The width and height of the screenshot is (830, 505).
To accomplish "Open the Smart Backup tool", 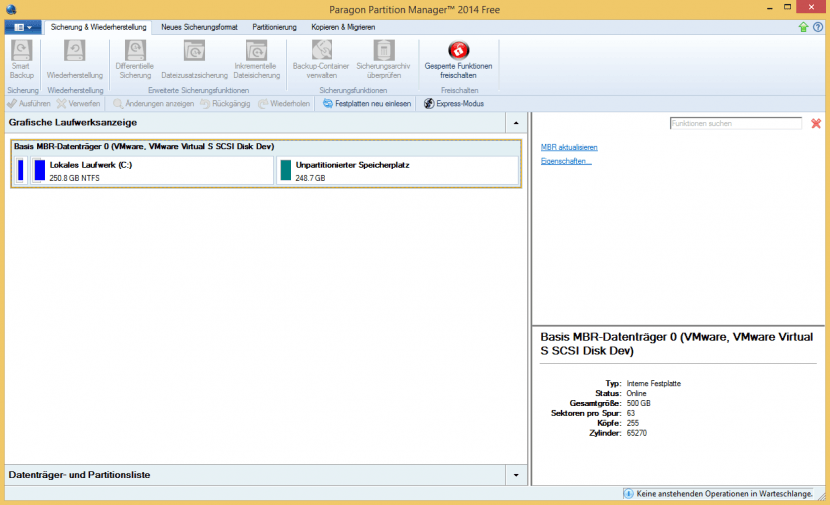I will (21, 59).
